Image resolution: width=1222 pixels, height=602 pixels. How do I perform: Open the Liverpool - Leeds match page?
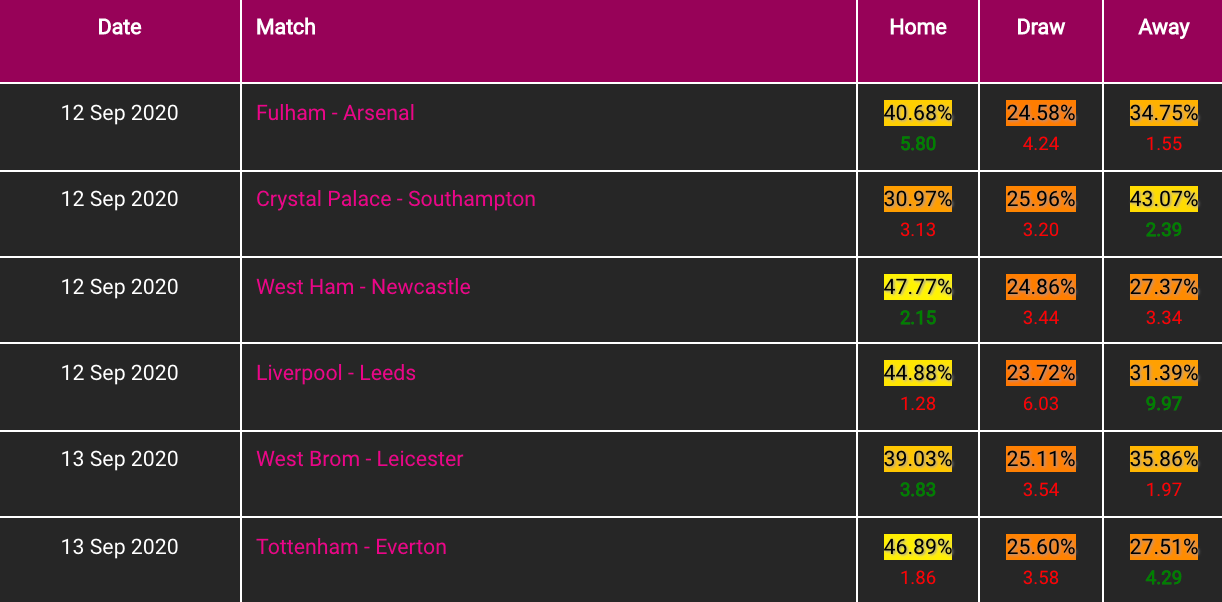[336, 373]
